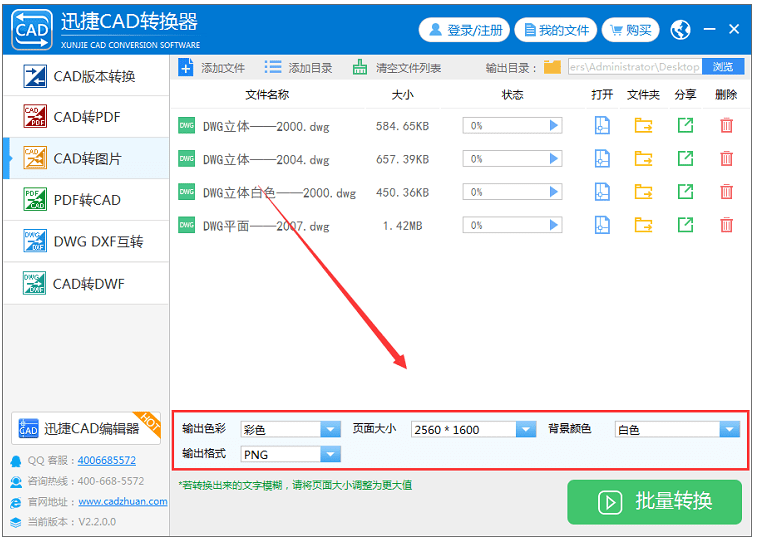The width and height of the screenshot is (759, 539).
Task: Click the size value 584.65KB
Action: point(402,126)
